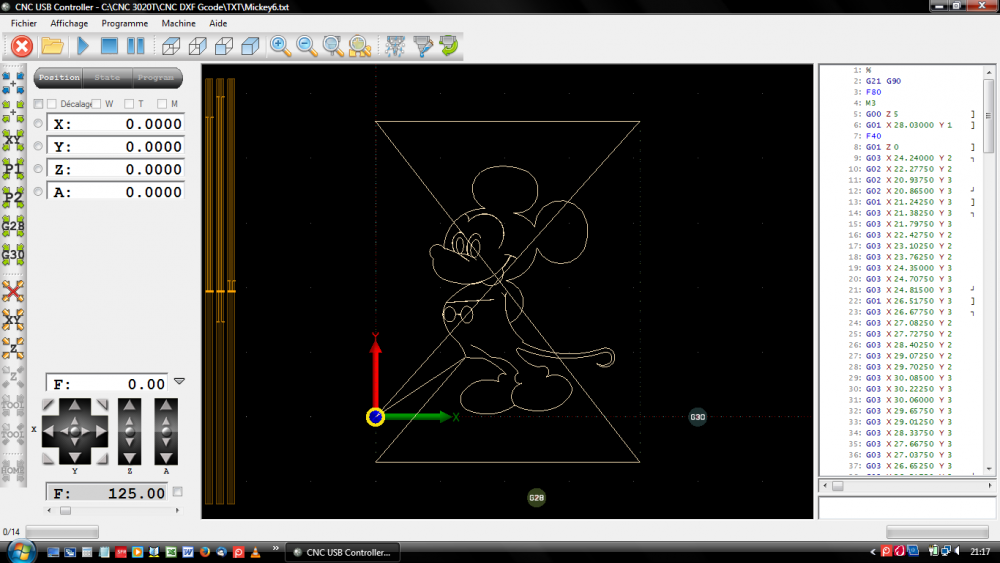Click the zoom to fit magnifier icon
Screen dimensions: 1000x563
[360, 46]
